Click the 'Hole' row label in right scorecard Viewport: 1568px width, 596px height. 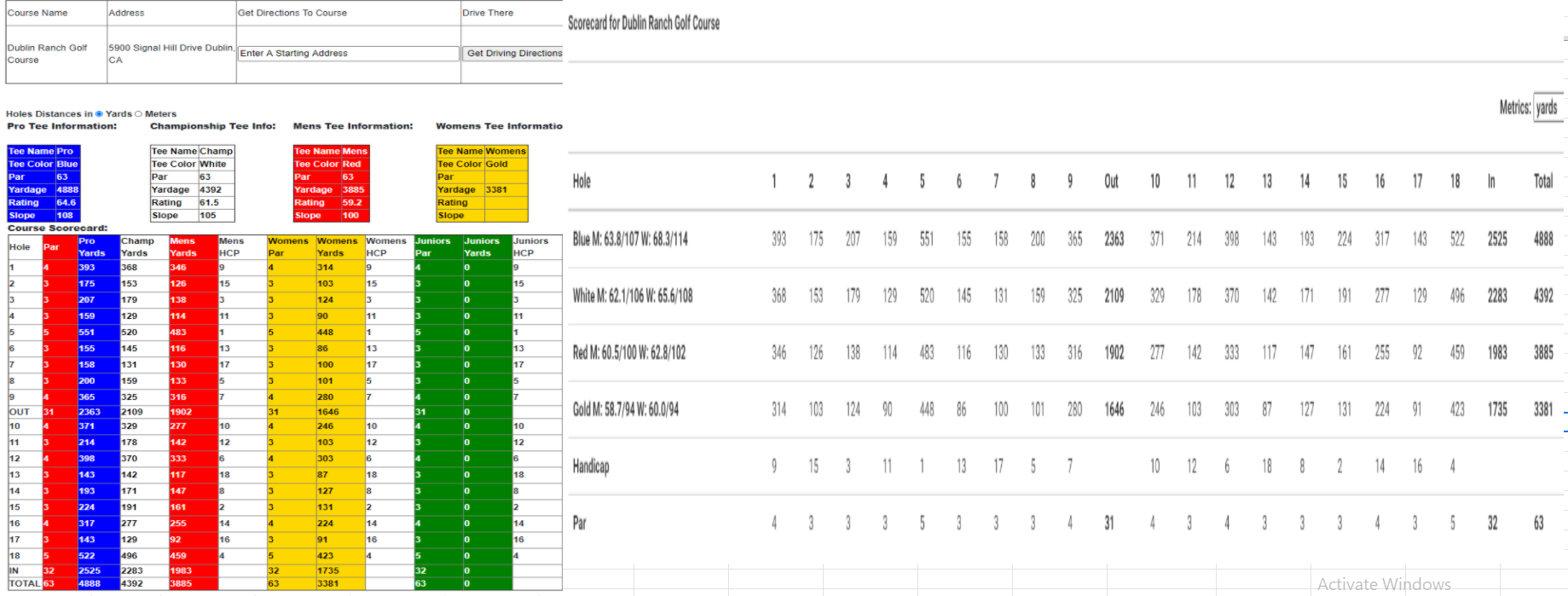(581, 181)
